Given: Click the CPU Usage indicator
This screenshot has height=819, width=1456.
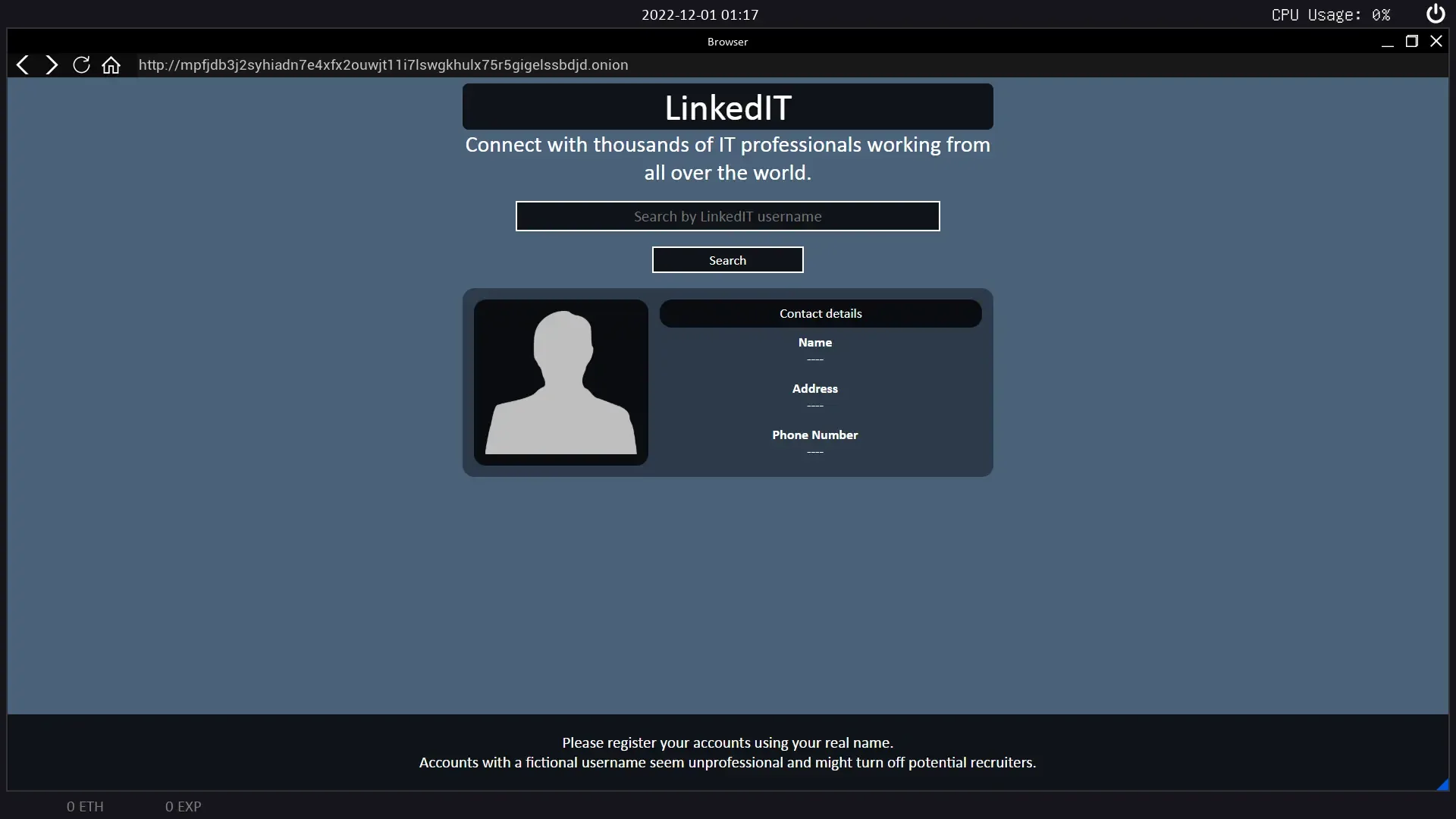Looking at the screenshot, I should coord(1330,14).
